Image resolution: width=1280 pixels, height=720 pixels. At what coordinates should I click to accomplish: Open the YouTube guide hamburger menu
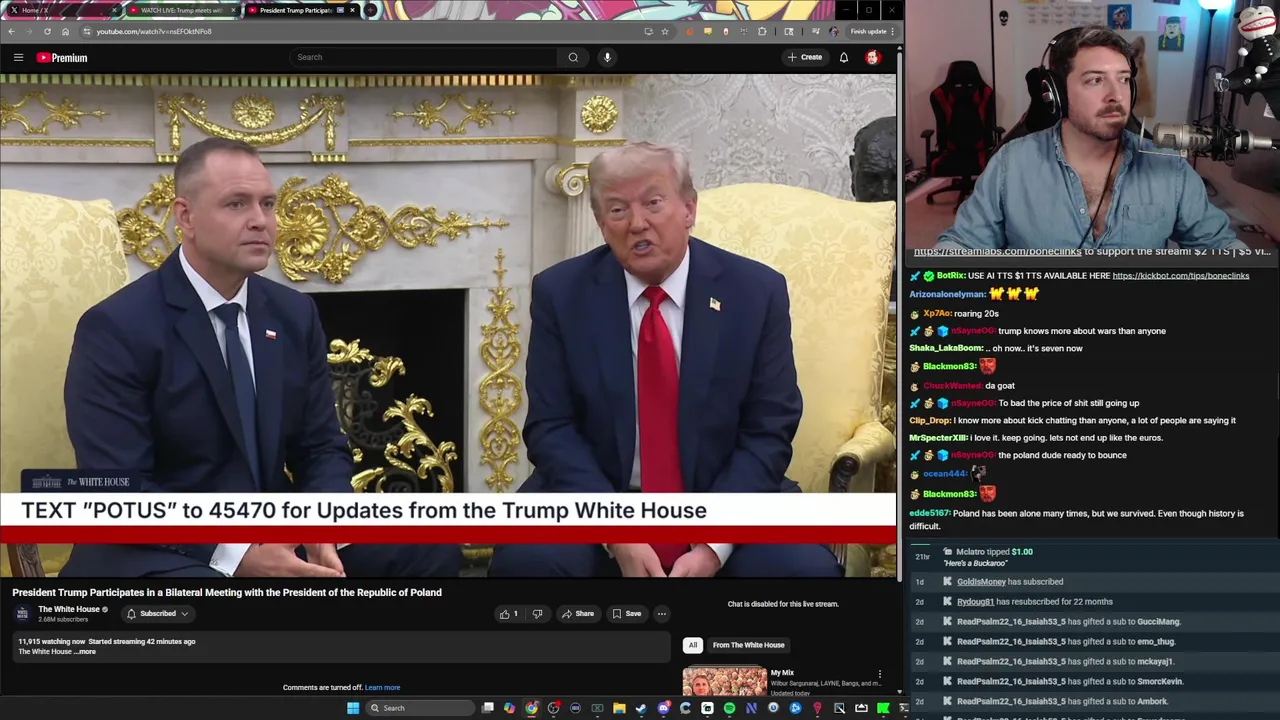pos(18,57)
